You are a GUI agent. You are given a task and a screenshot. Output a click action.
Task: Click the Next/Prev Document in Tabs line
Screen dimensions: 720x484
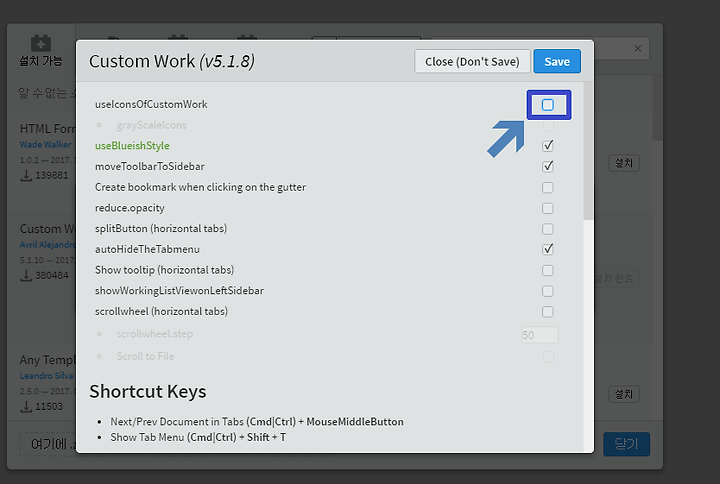coord(257,422)
